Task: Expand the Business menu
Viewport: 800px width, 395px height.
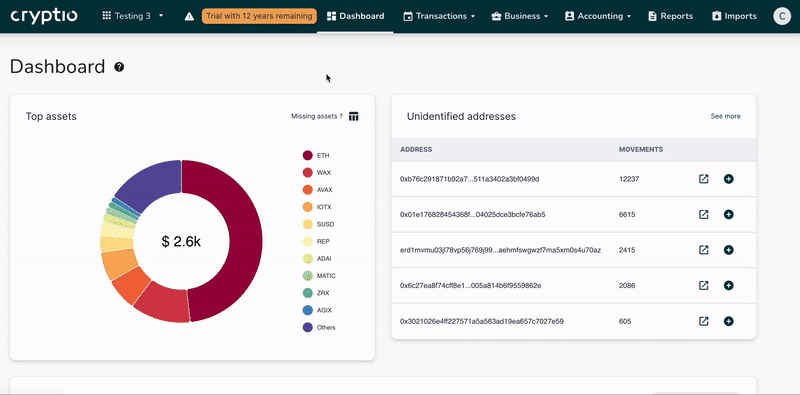Action: point(519,16)
